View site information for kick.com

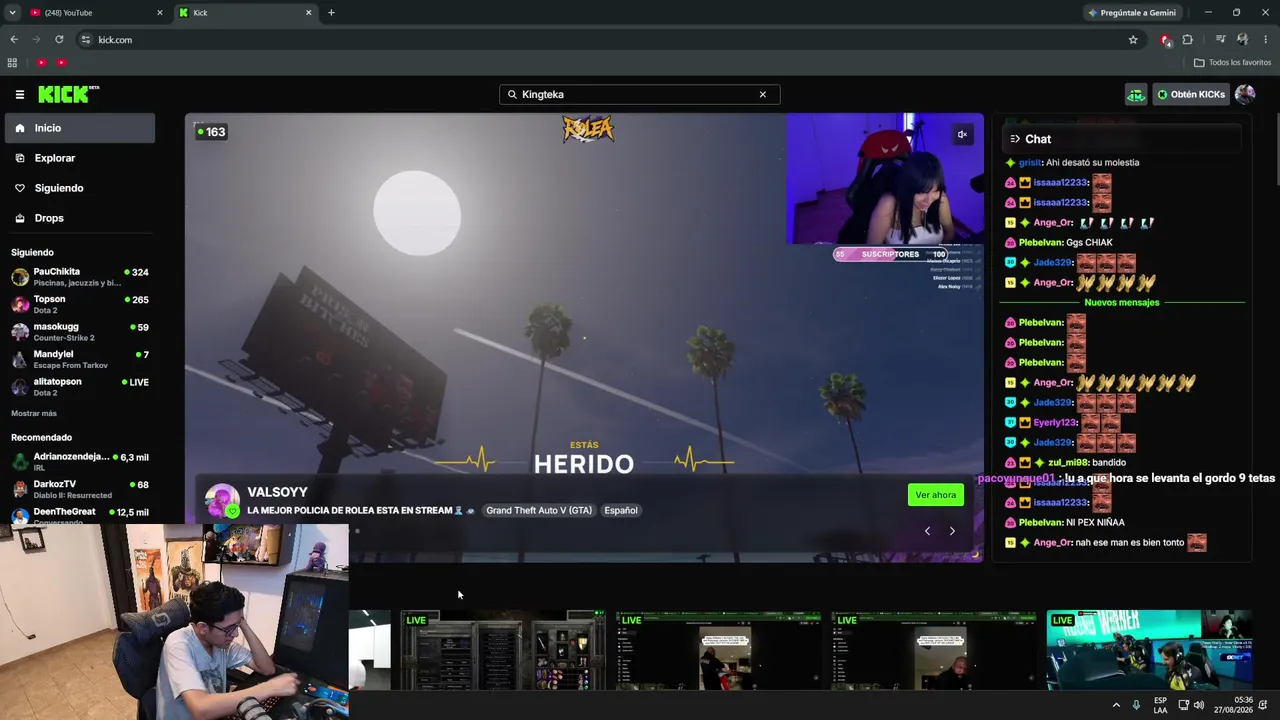point(86,40)
